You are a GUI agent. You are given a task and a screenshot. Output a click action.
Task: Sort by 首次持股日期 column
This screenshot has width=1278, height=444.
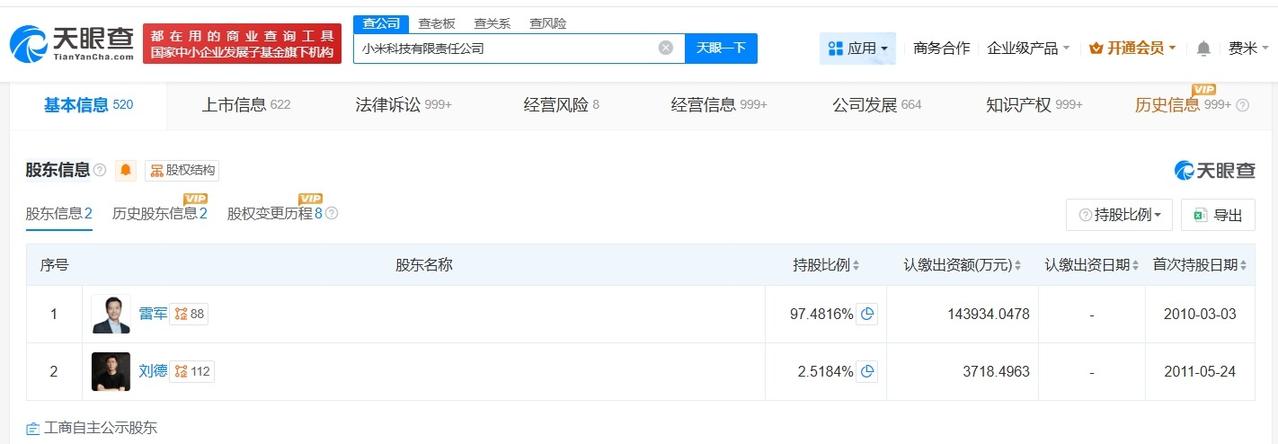[x=1200, y=265]
